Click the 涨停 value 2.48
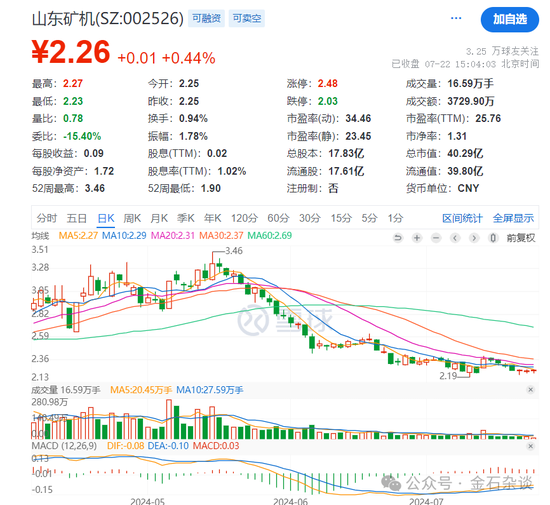The image size is (550, 505). [327, 83]
